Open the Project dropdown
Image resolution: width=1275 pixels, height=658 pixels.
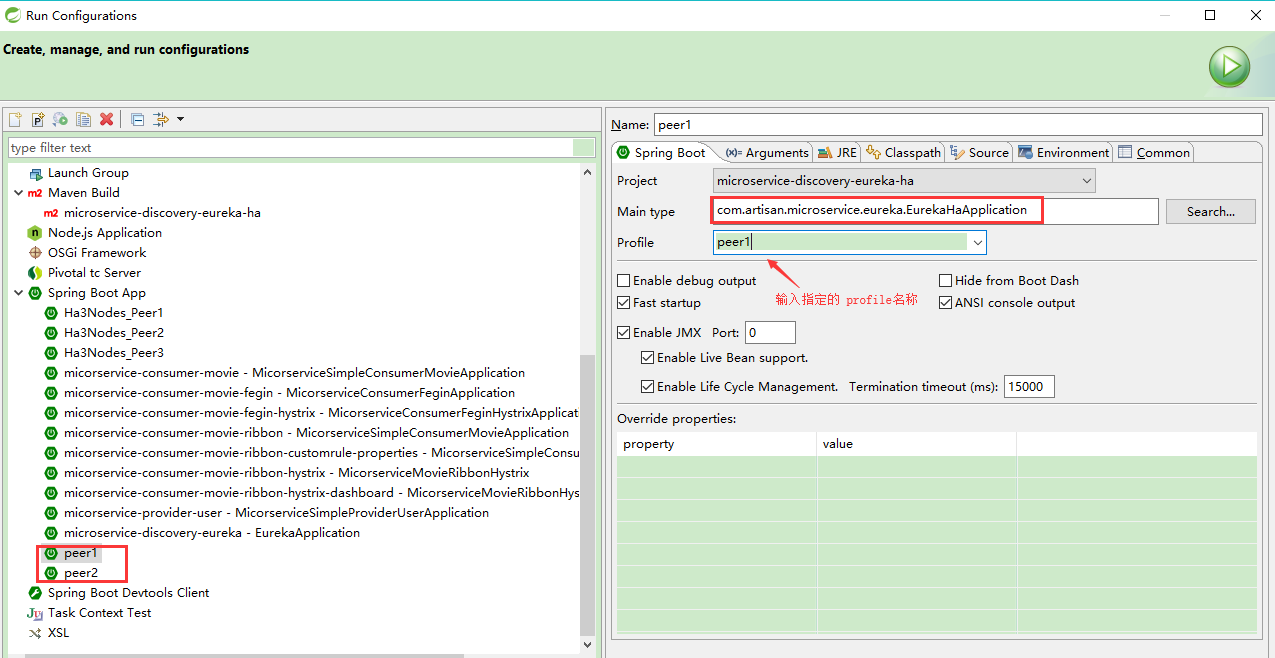[904, 181]
